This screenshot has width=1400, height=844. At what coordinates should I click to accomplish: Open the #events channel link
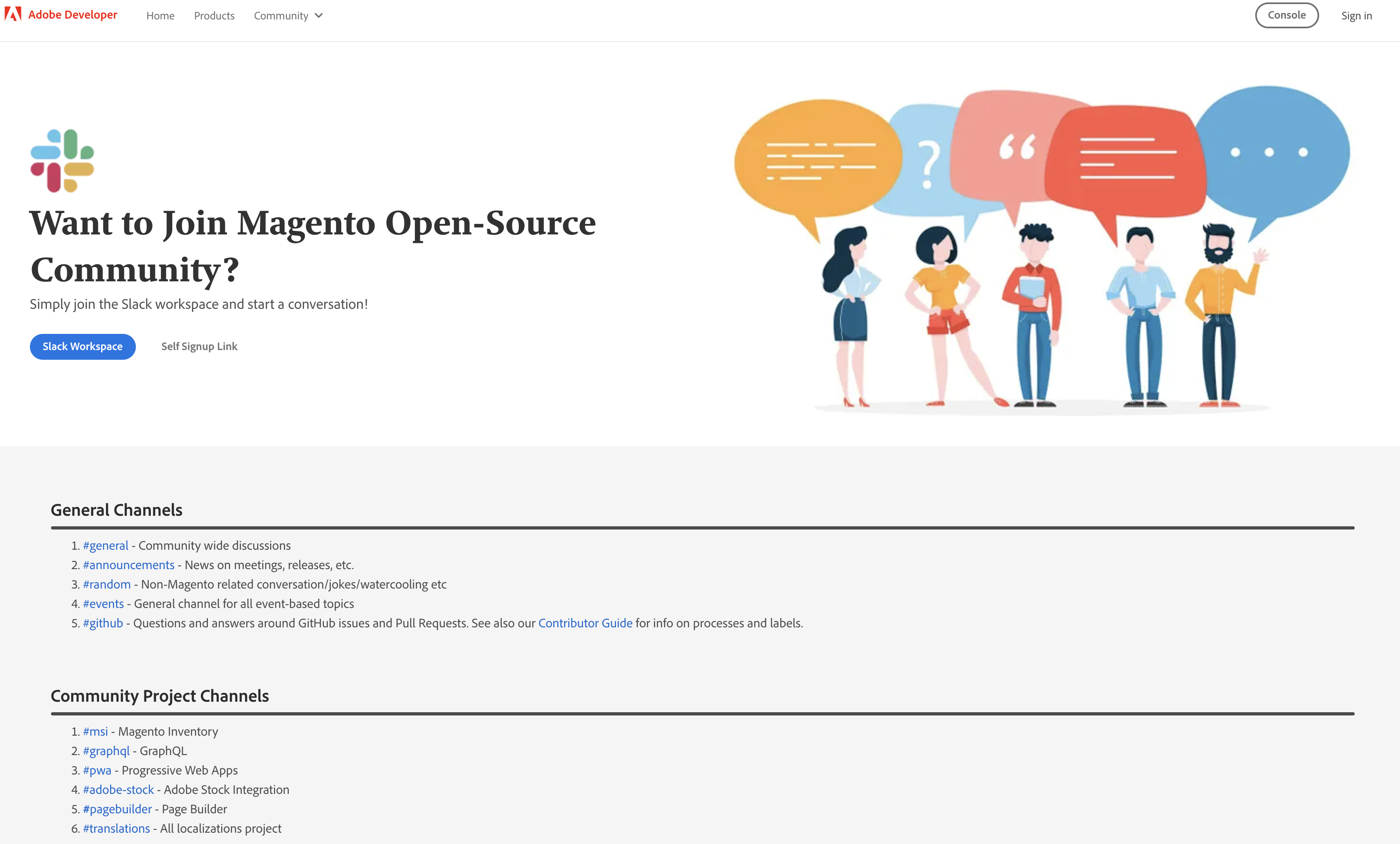104,603
